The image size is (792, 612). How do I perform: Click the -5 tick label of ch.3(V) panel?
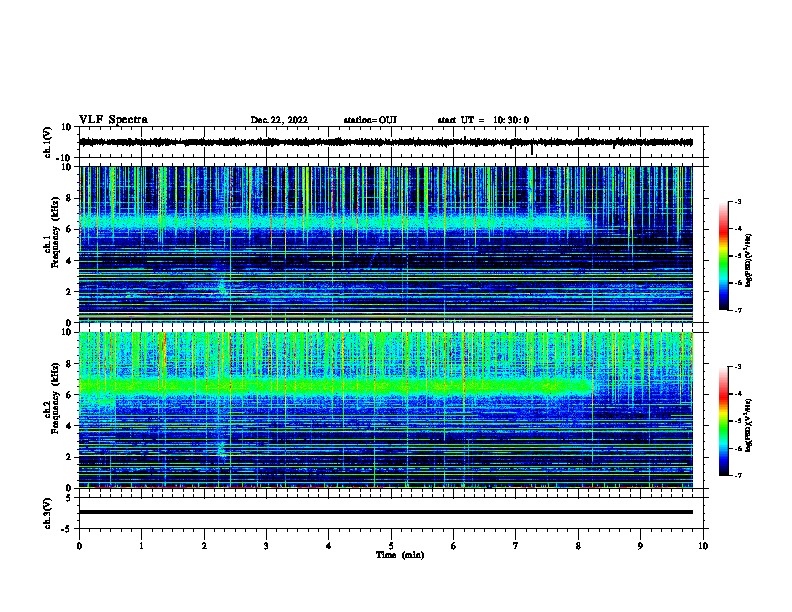coord(68,529)
